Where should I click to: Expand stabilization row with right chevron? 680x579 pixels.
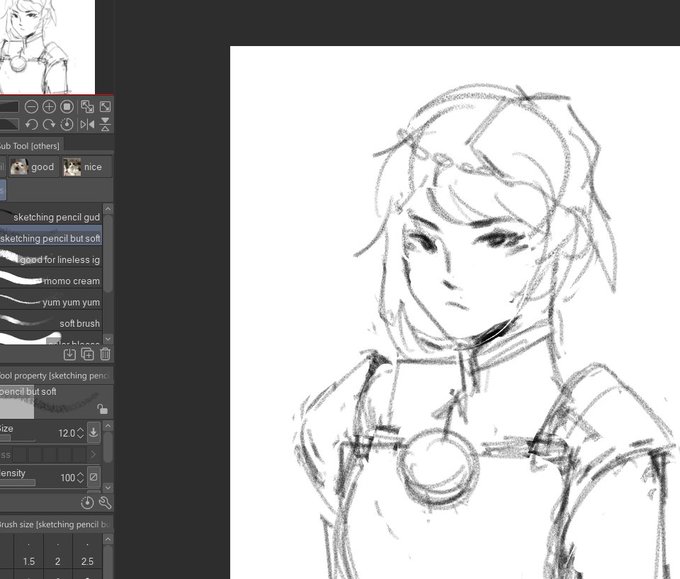93,455
